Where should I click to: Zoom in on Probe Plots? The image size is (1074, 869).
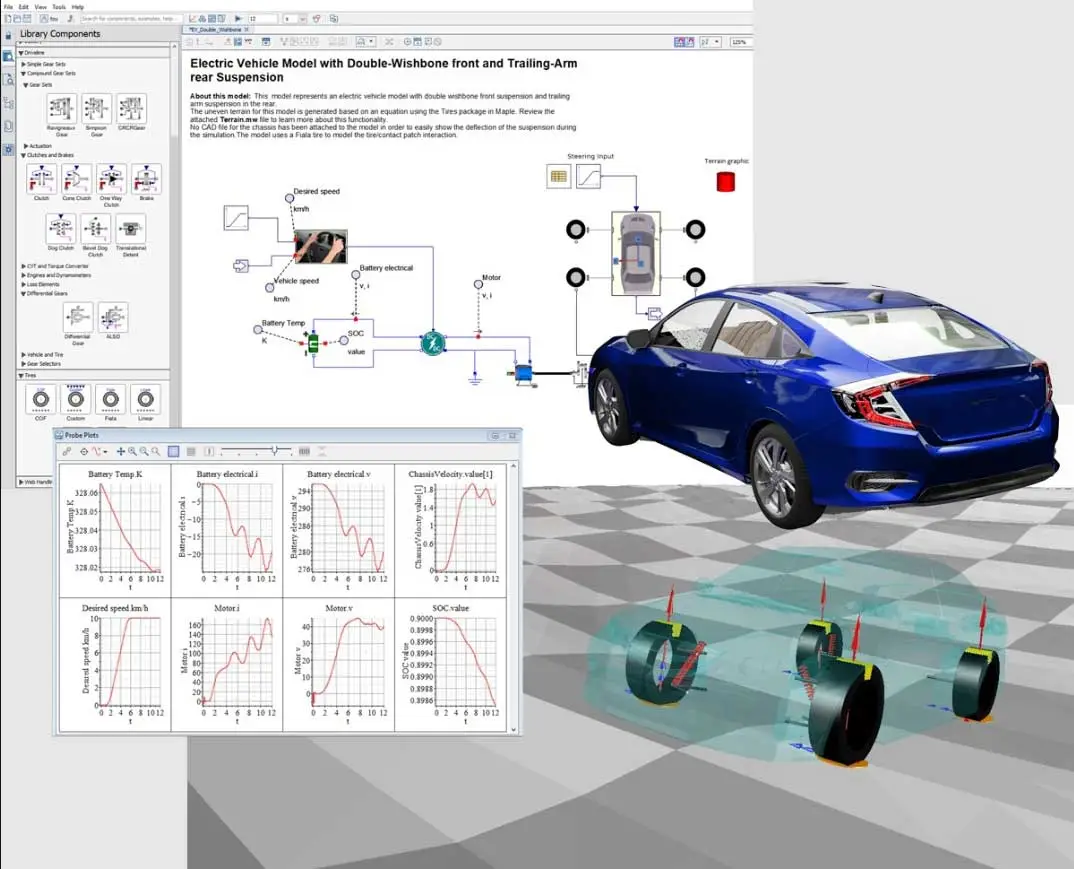132,451
